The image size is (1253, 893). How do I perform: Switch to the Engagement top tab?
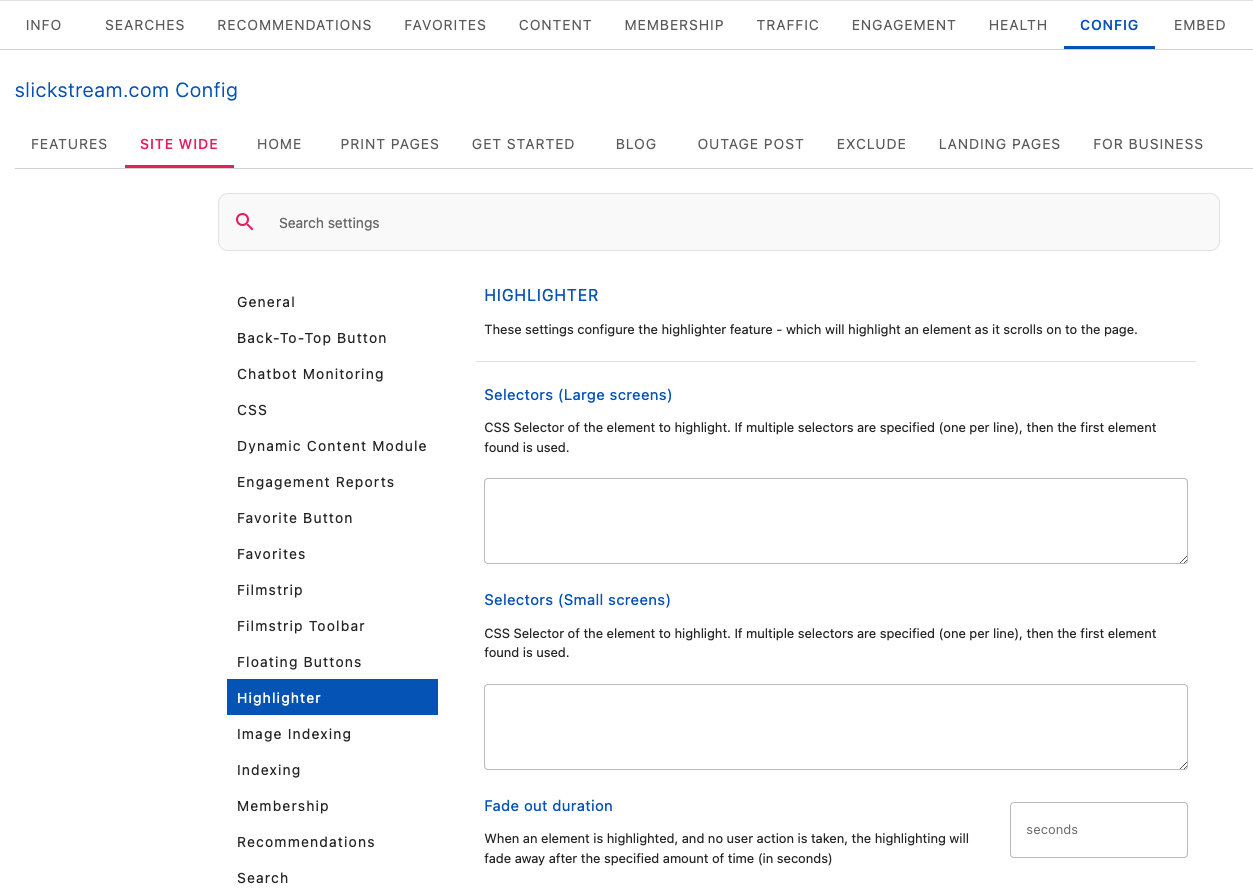[903, 25]
